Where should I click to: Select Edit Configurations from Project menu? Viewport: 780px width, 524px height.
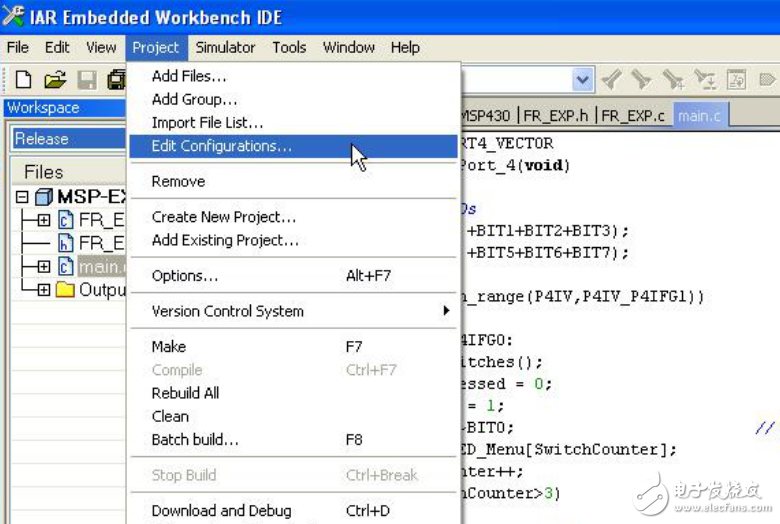(x=222, y=146)
